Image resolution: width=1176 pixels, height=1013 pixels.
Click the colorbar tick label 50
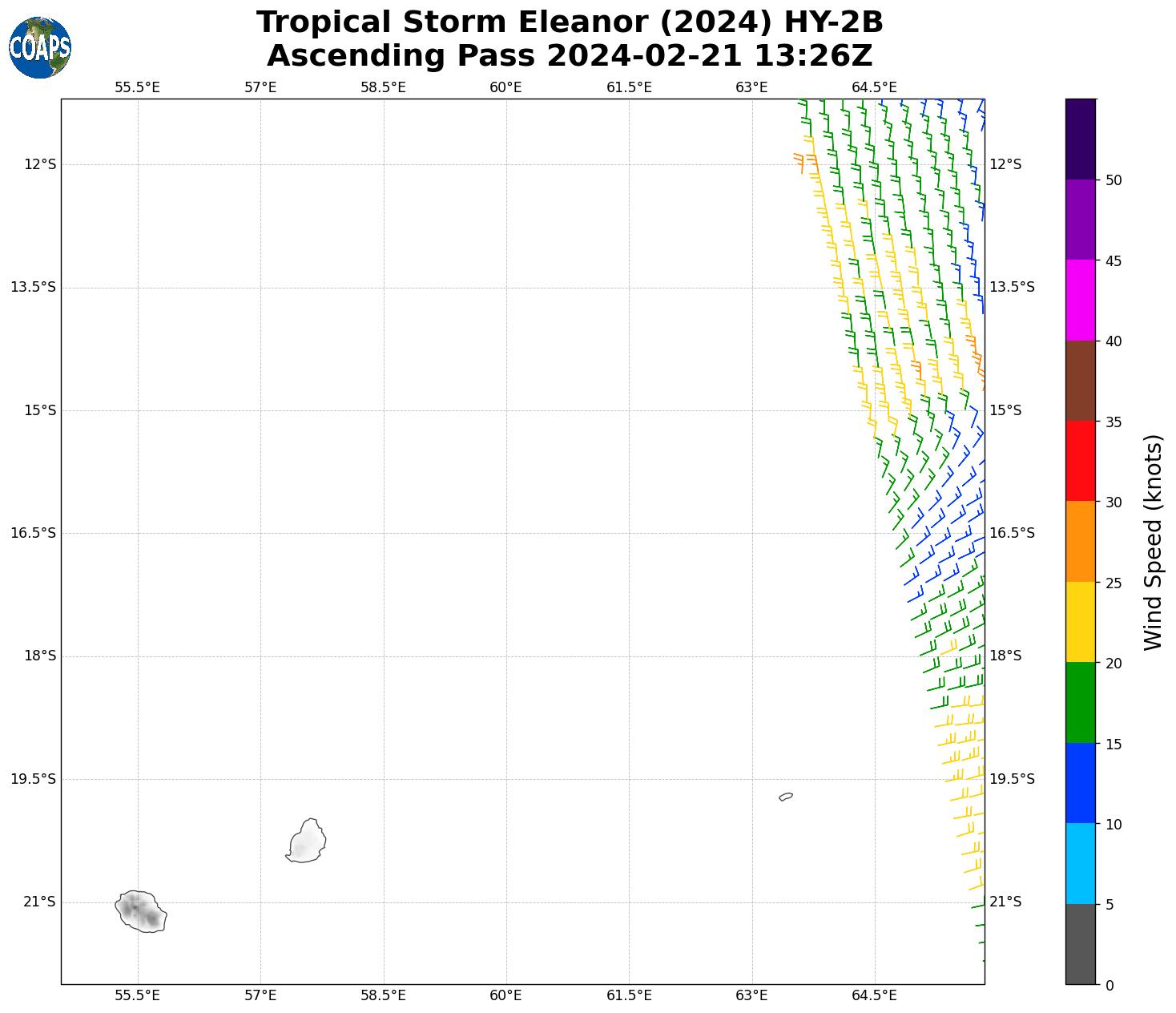(1113, 180)
